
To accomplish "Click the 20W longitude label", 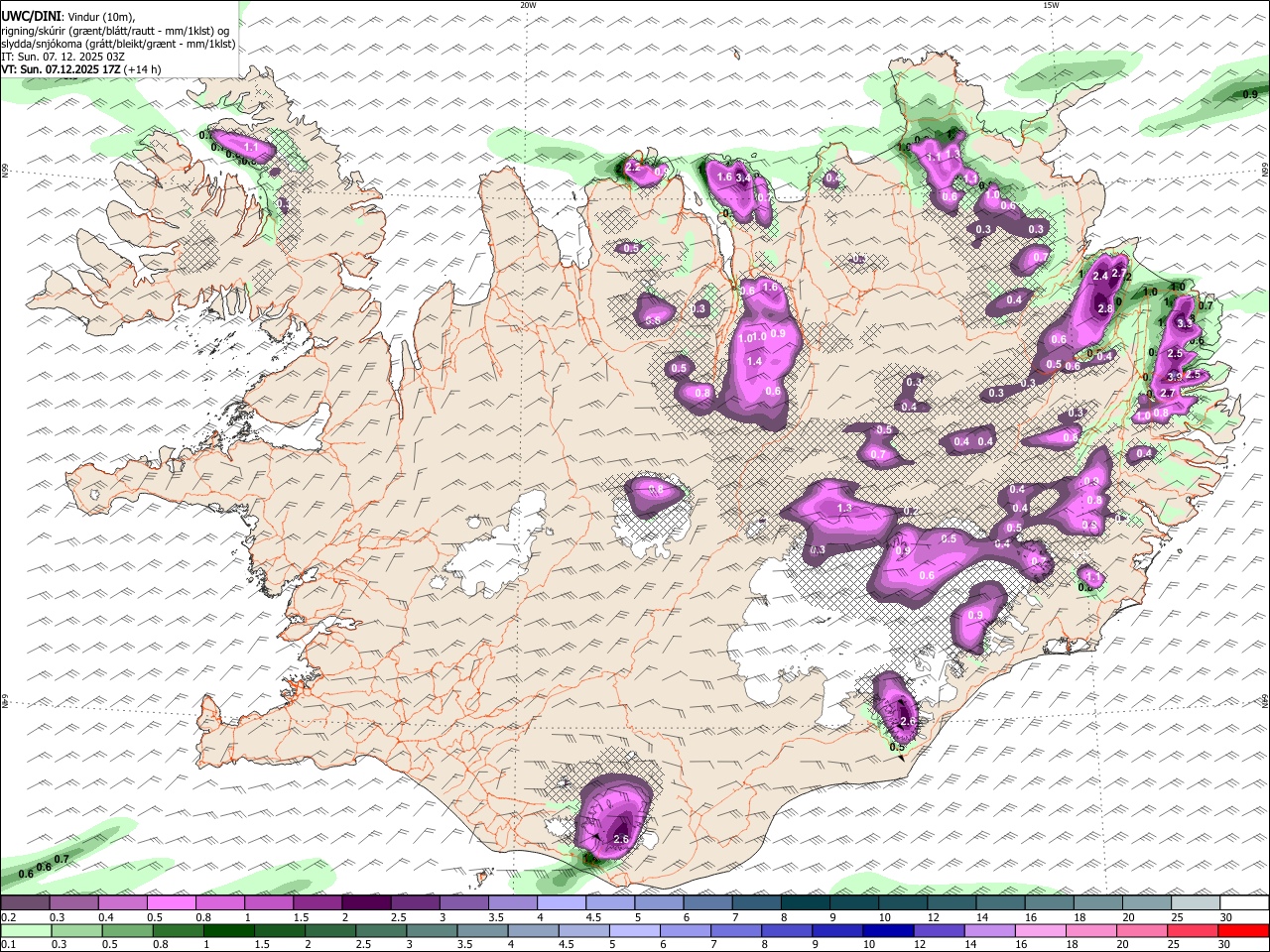I will pos(528,5).
